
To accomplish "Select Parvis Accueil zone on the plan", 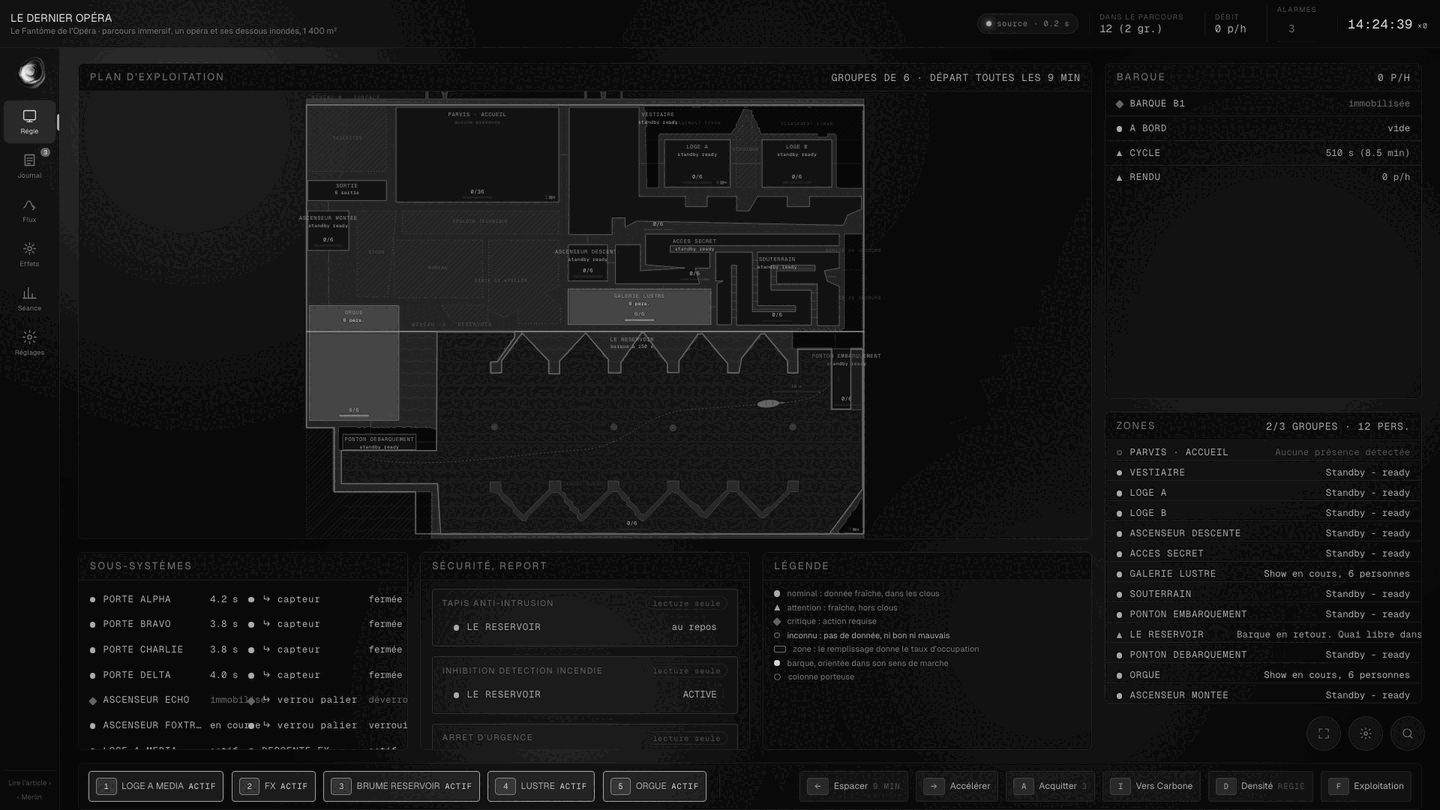I will point(477,155).
